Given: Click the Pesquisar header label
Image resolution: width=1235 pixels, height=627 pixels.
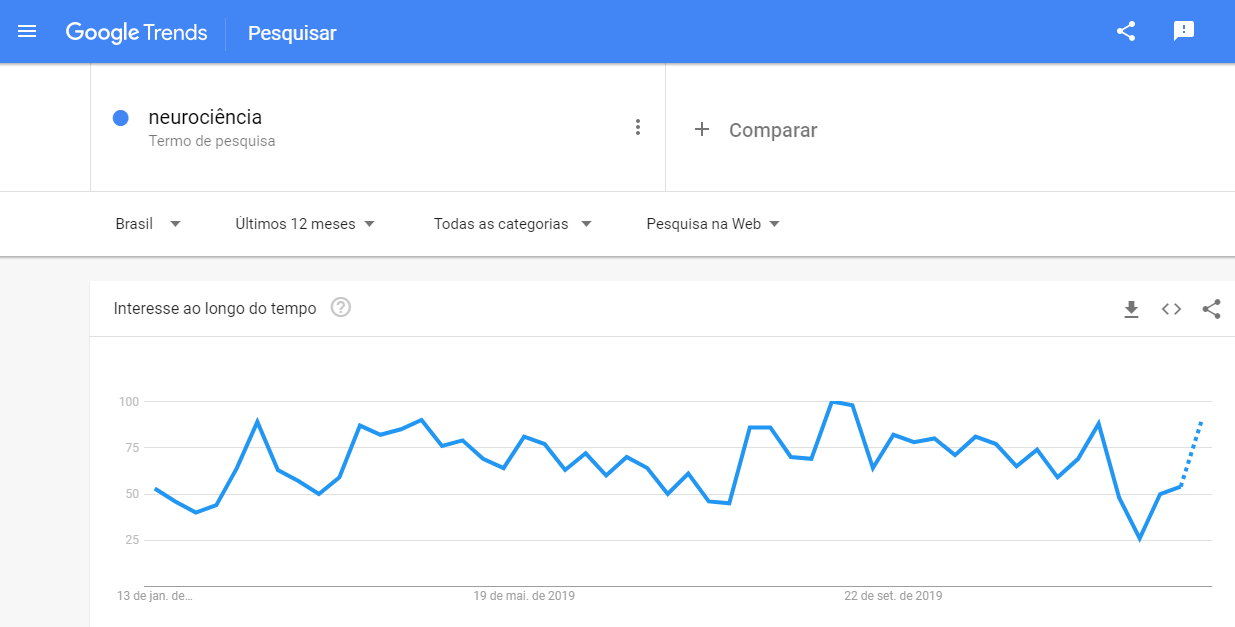Looking at the screenshot, I should click(292, 33).
